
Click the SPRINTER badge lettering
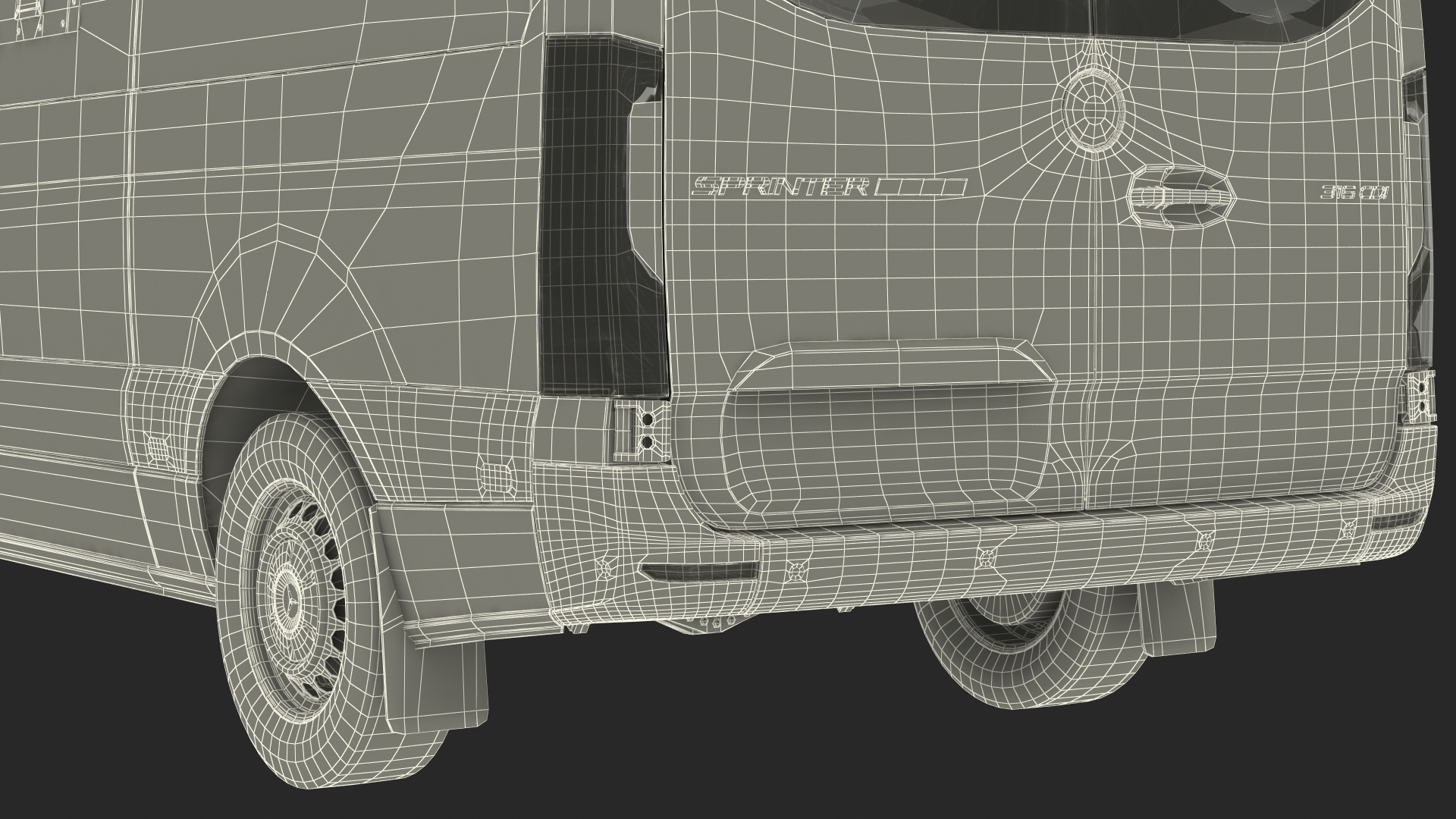(781, 187)
